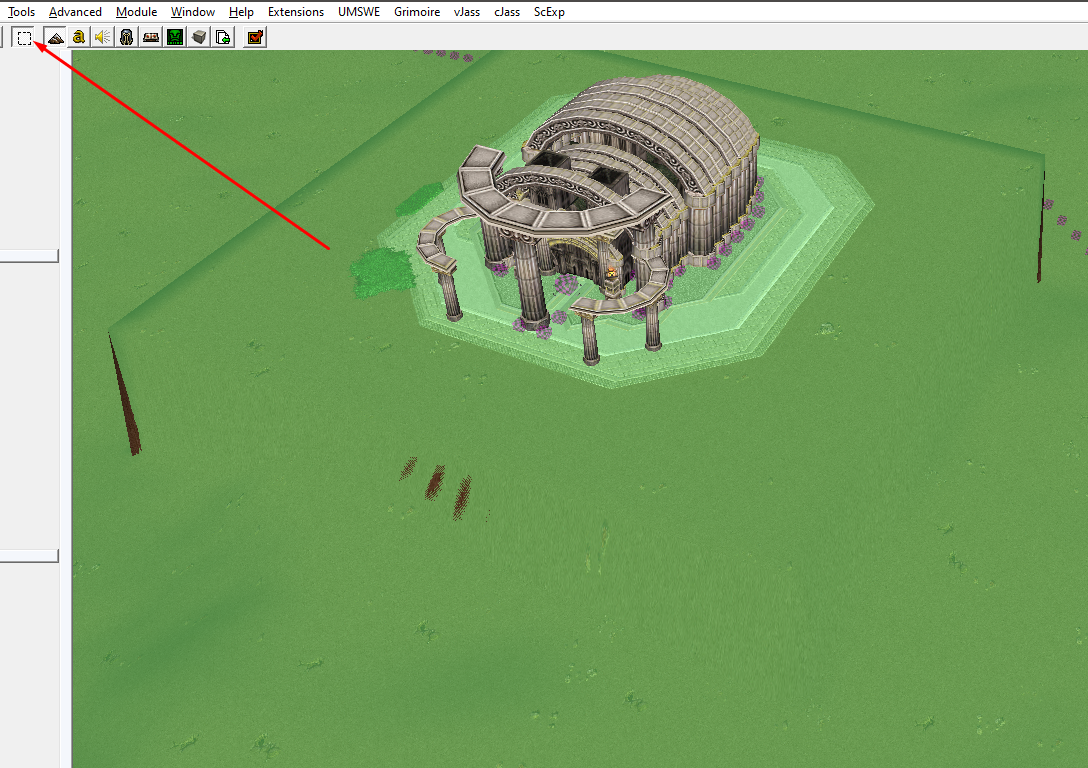
Task: Open the Help menu
Action: (x=241, y=12)
